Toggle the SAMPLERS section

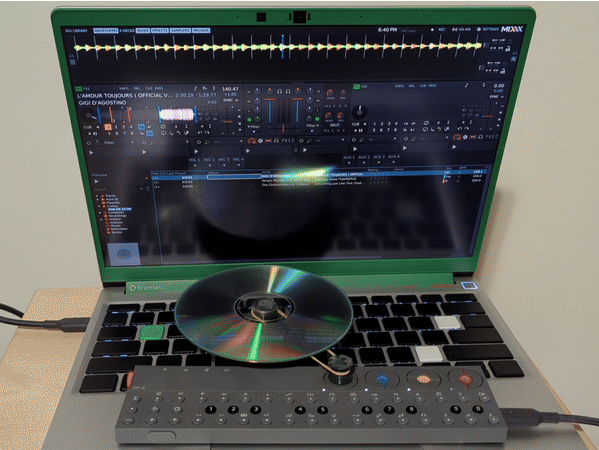180,31
